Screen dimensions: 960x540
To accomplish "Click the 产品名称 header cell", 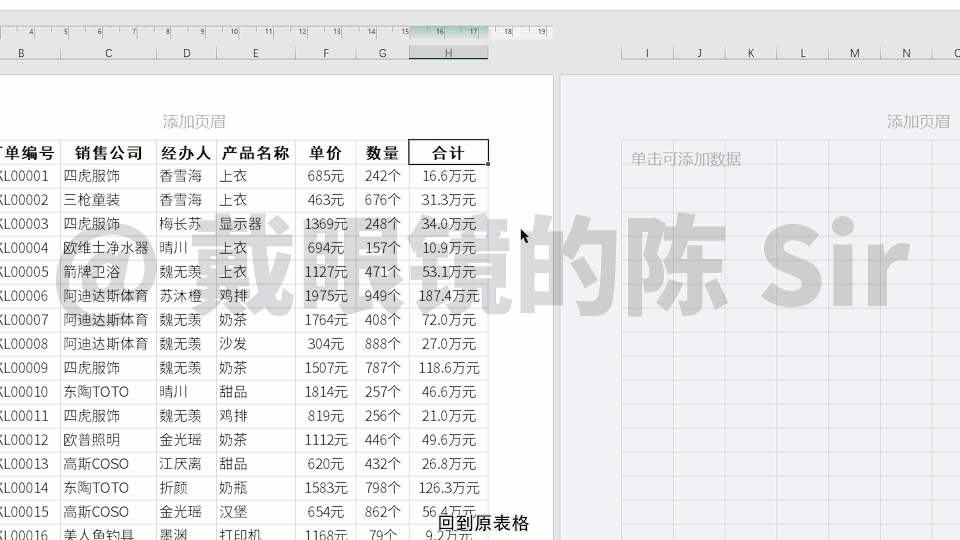I will tap(256, 152).
